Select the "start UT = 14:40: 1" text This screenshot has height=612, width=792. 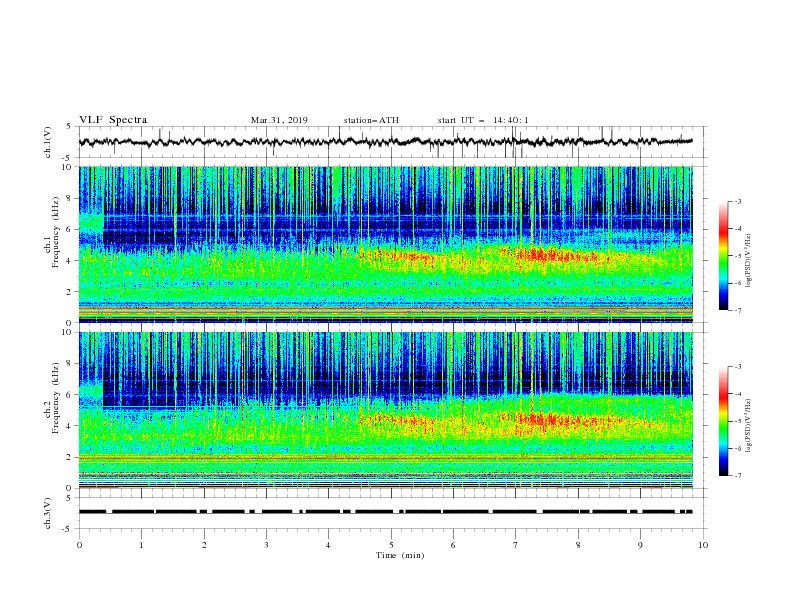pos(483,120)
